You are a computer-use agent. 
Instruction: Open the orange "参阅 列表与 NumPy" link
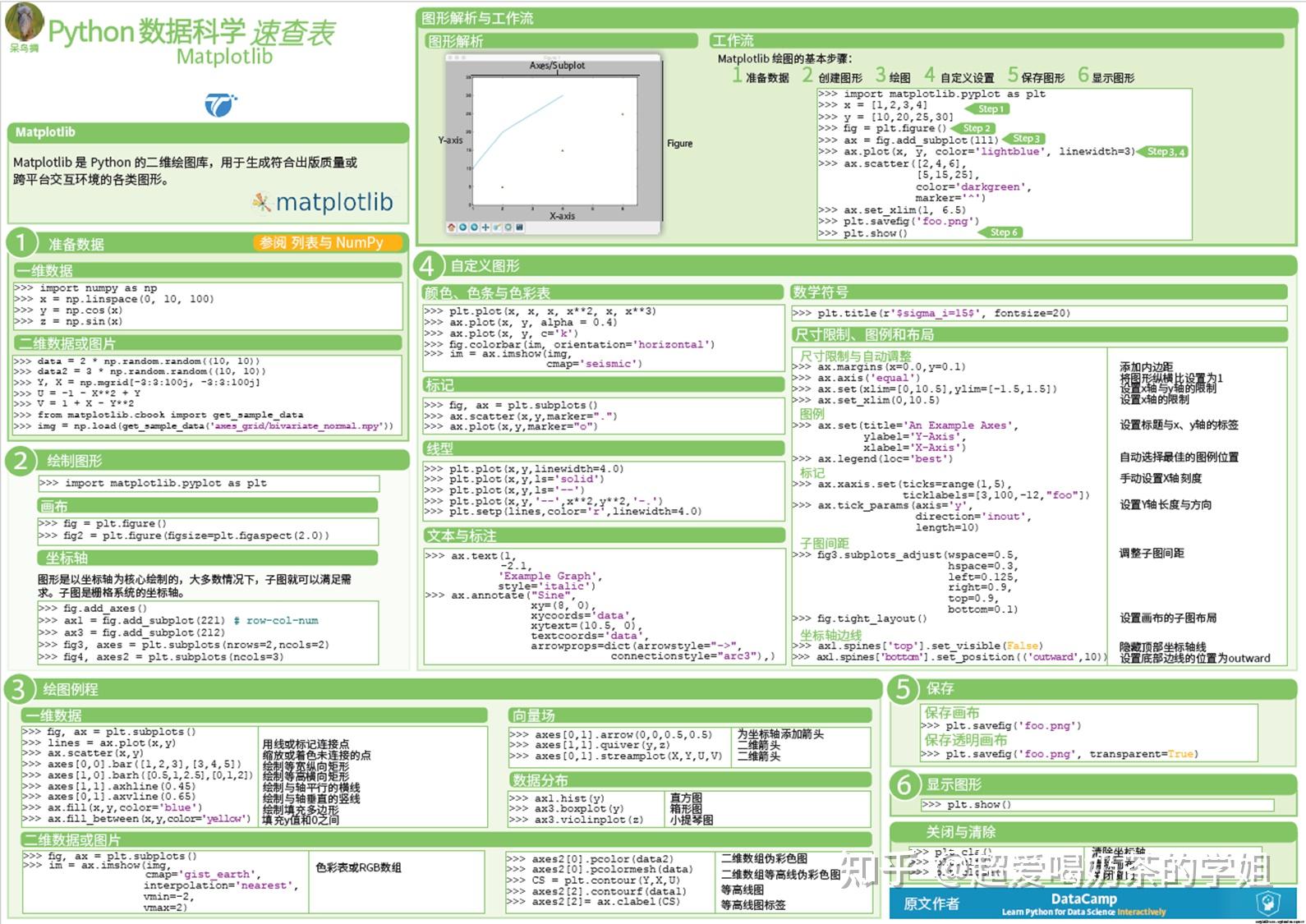click(x=328, y=243)
